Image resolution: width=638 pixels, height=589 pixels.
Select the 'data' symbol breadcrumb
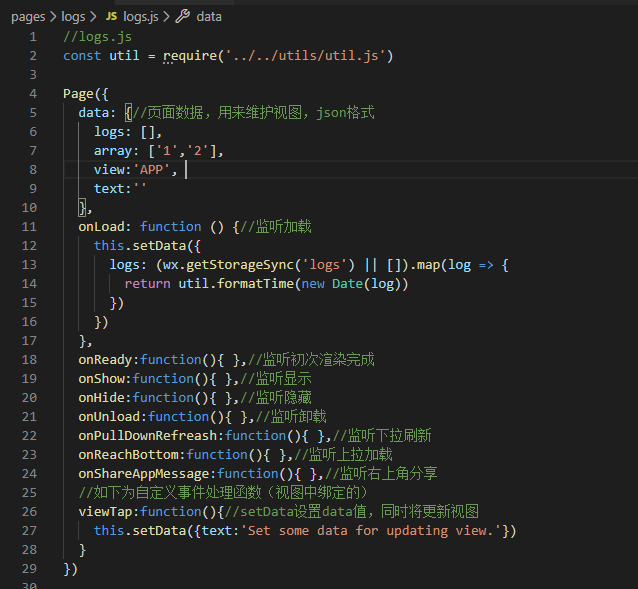tap(209, 17)
